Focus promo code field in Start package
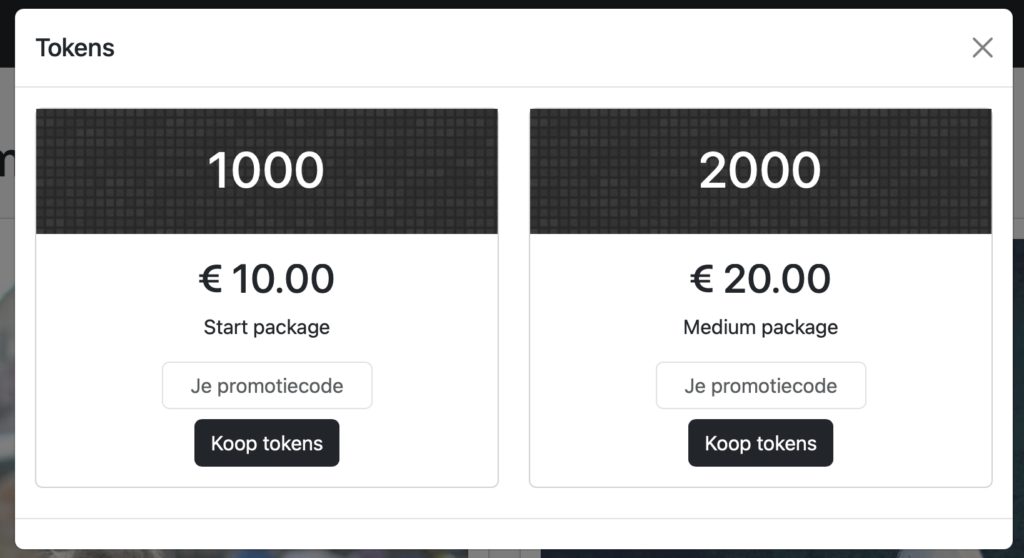1024x558 pixels. coord(267,386)
